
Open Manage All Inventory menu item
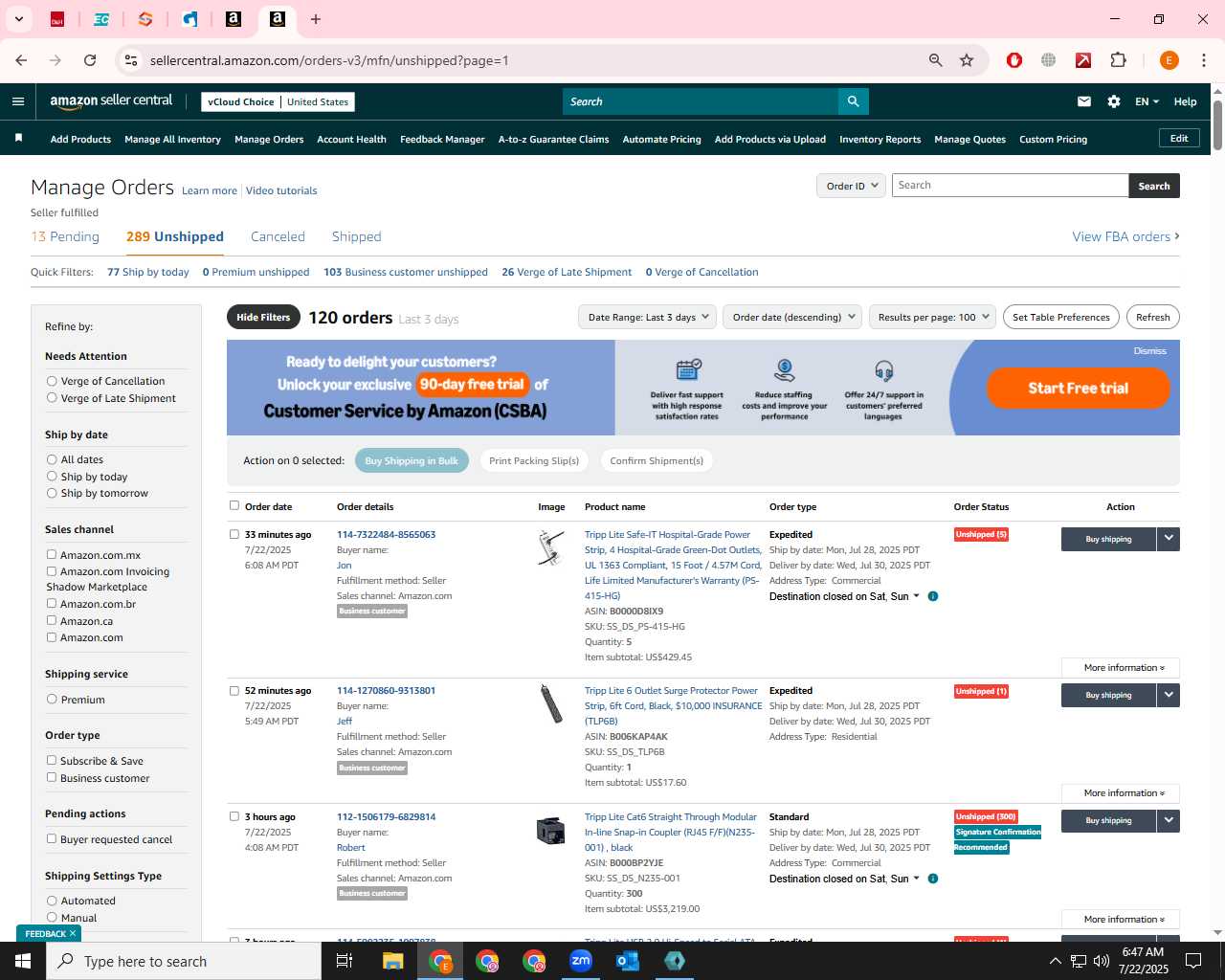[x=172, y=140]
